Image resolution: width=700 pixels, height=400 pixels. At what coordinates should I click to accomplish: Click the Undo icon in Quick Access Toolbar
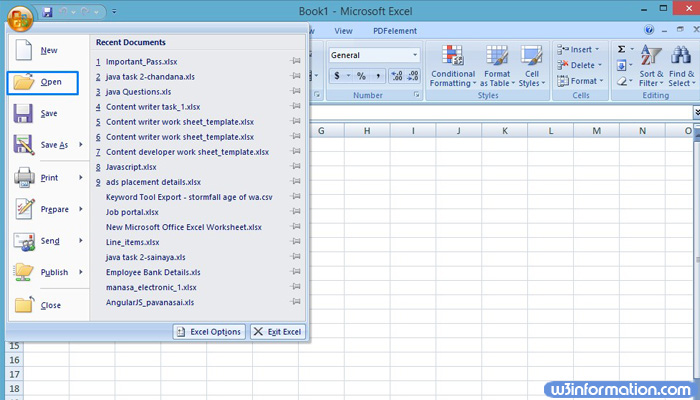coord(63,12)
